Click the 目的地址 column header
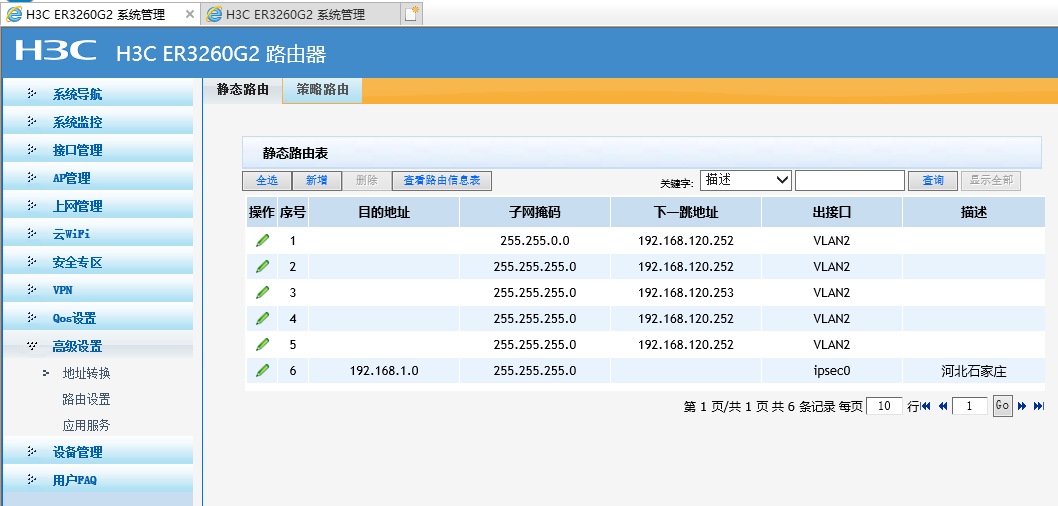 tap(384, 213)
